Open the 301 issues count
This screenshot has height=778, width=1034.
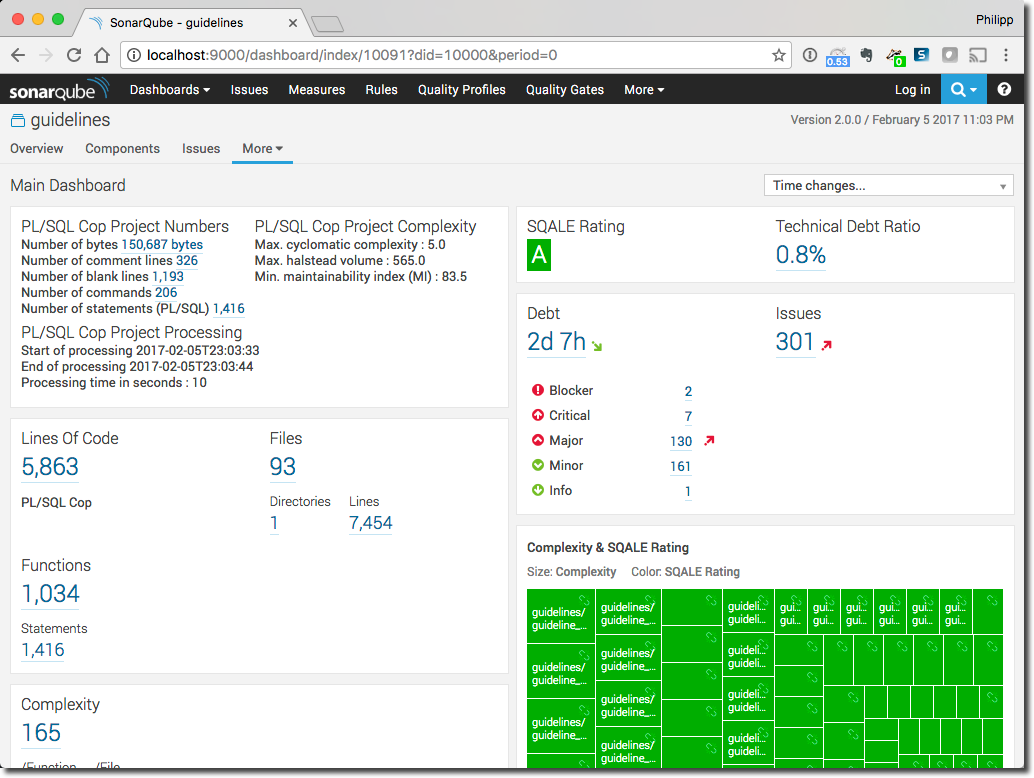click(x=795, y=342)
